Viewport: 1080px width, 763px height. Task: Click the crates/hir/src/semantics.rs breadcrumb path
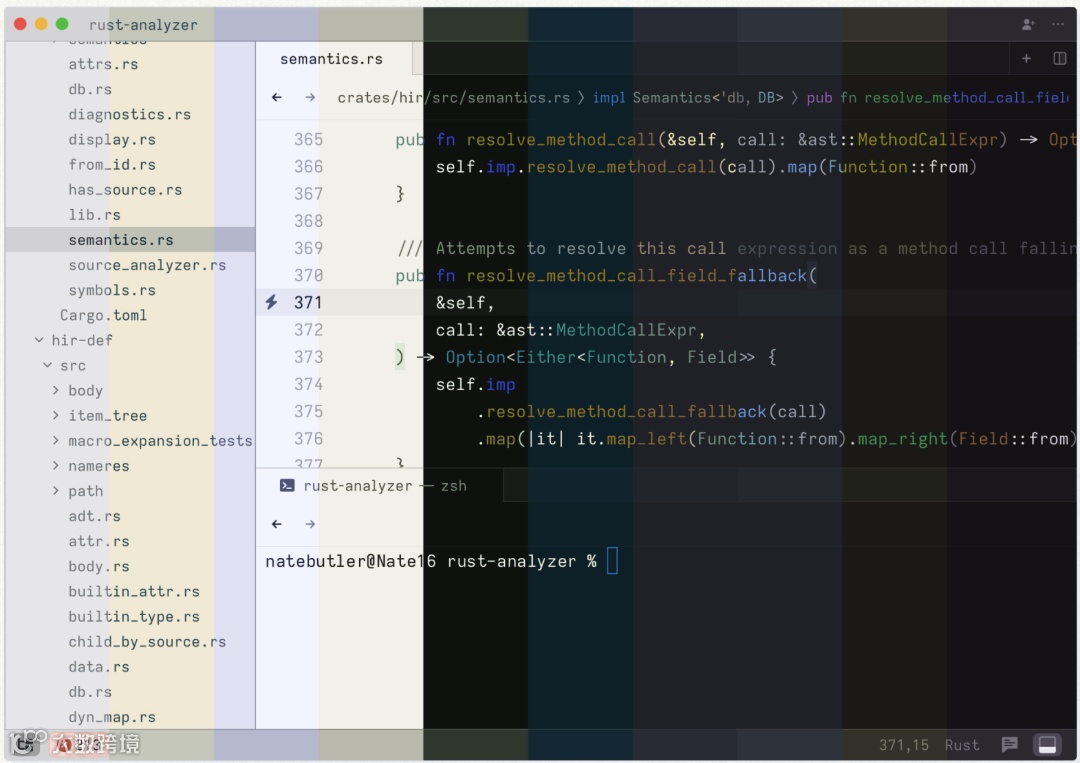click(x=453, y=98)
